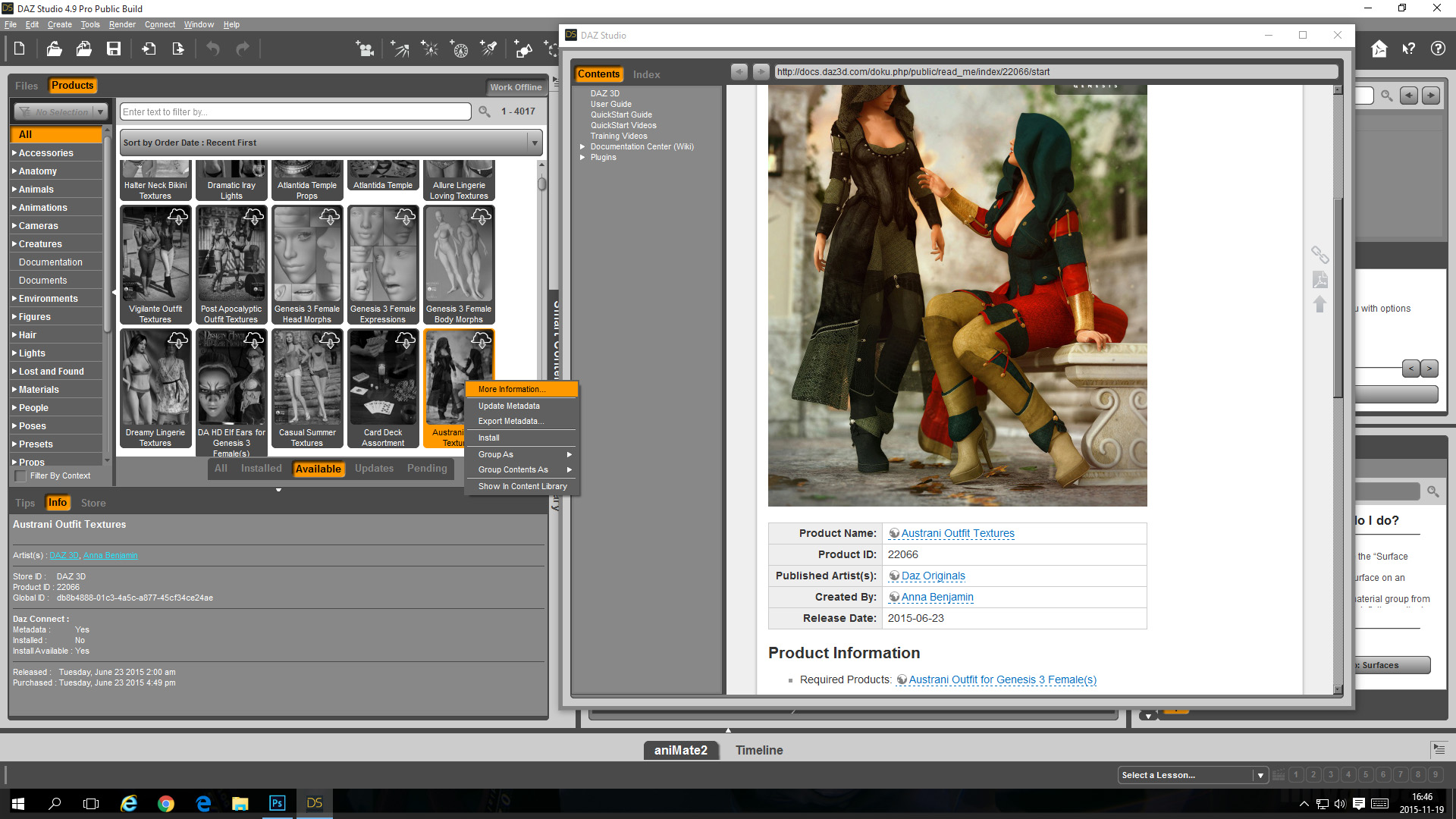Click the search magnifier beside the product filter
Image resolution: width=1456 pixels, height=819 pixels.
[485, 112]
